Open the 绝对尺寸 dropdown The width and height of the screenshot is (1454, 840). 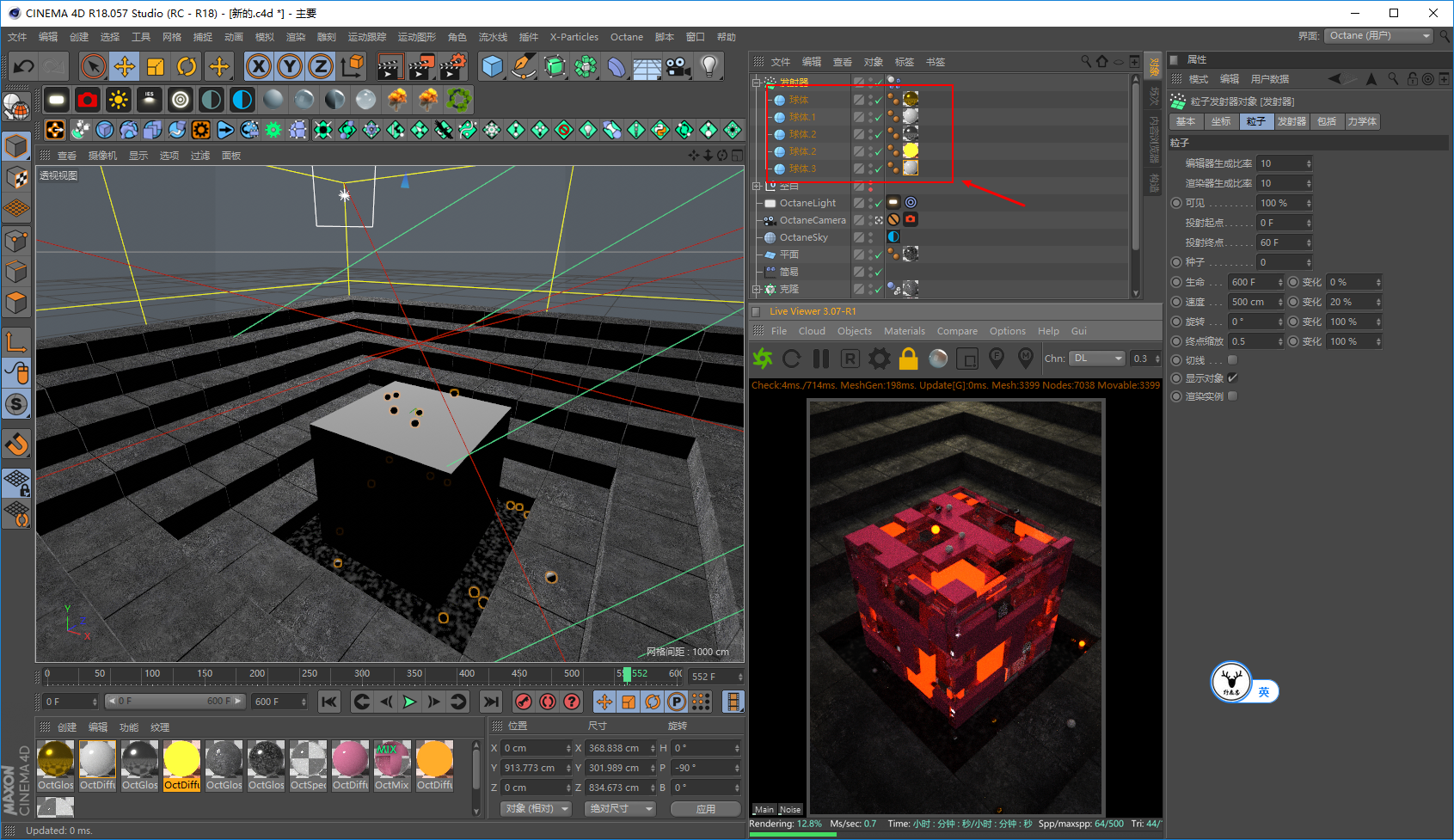[620, 809]
